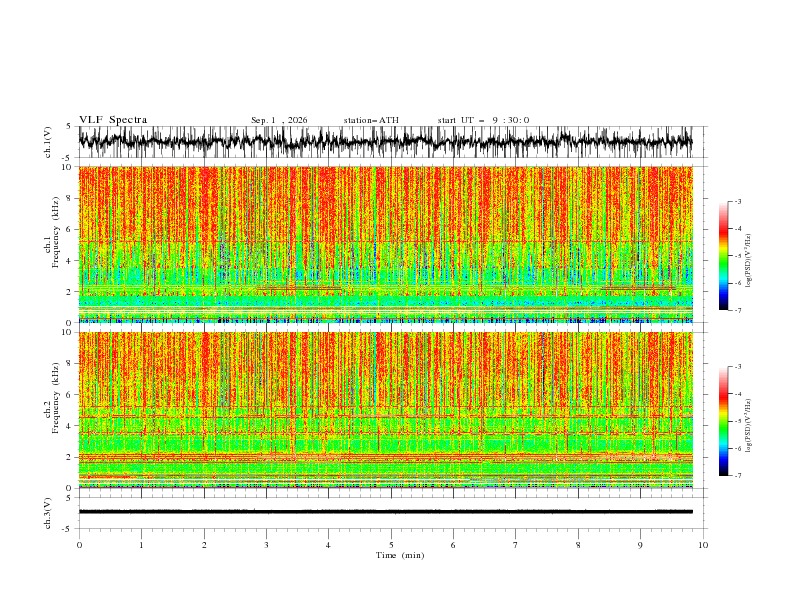Click the VLF Spectra title text
Image resolution: width=792 pixels, height=612 pixels.
point(113,120)
